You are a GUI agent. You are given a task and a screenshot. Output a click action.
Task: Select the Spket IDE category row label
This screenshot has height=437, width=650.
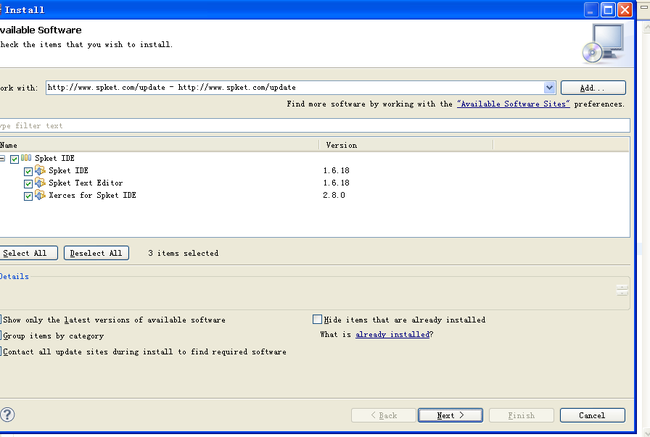(x=54, y=158)
